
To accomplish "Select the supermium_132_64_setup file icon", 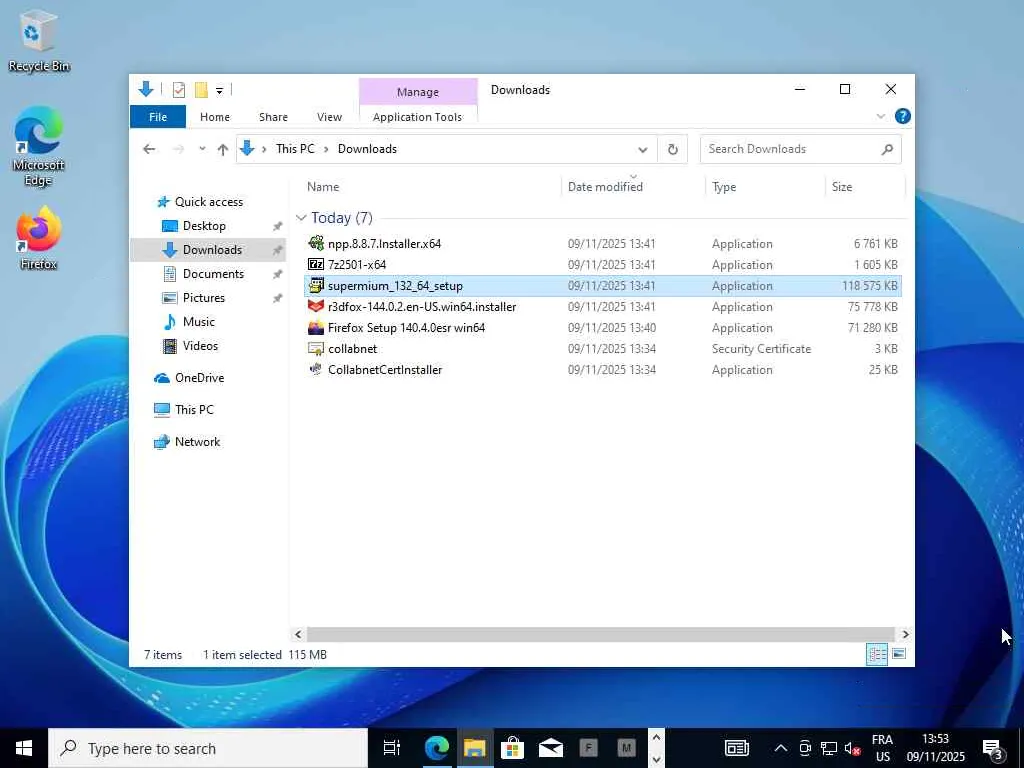I will click(x=316, y=285).
